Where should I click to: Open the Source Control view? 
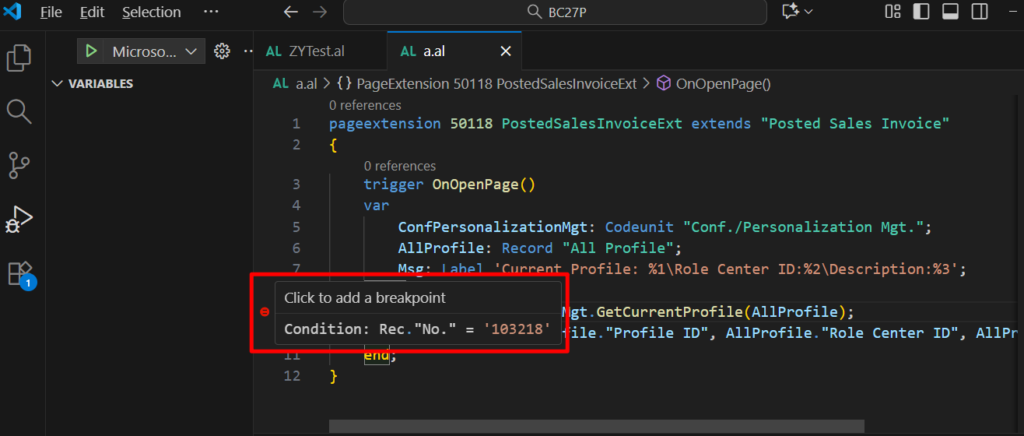[20, 164]
